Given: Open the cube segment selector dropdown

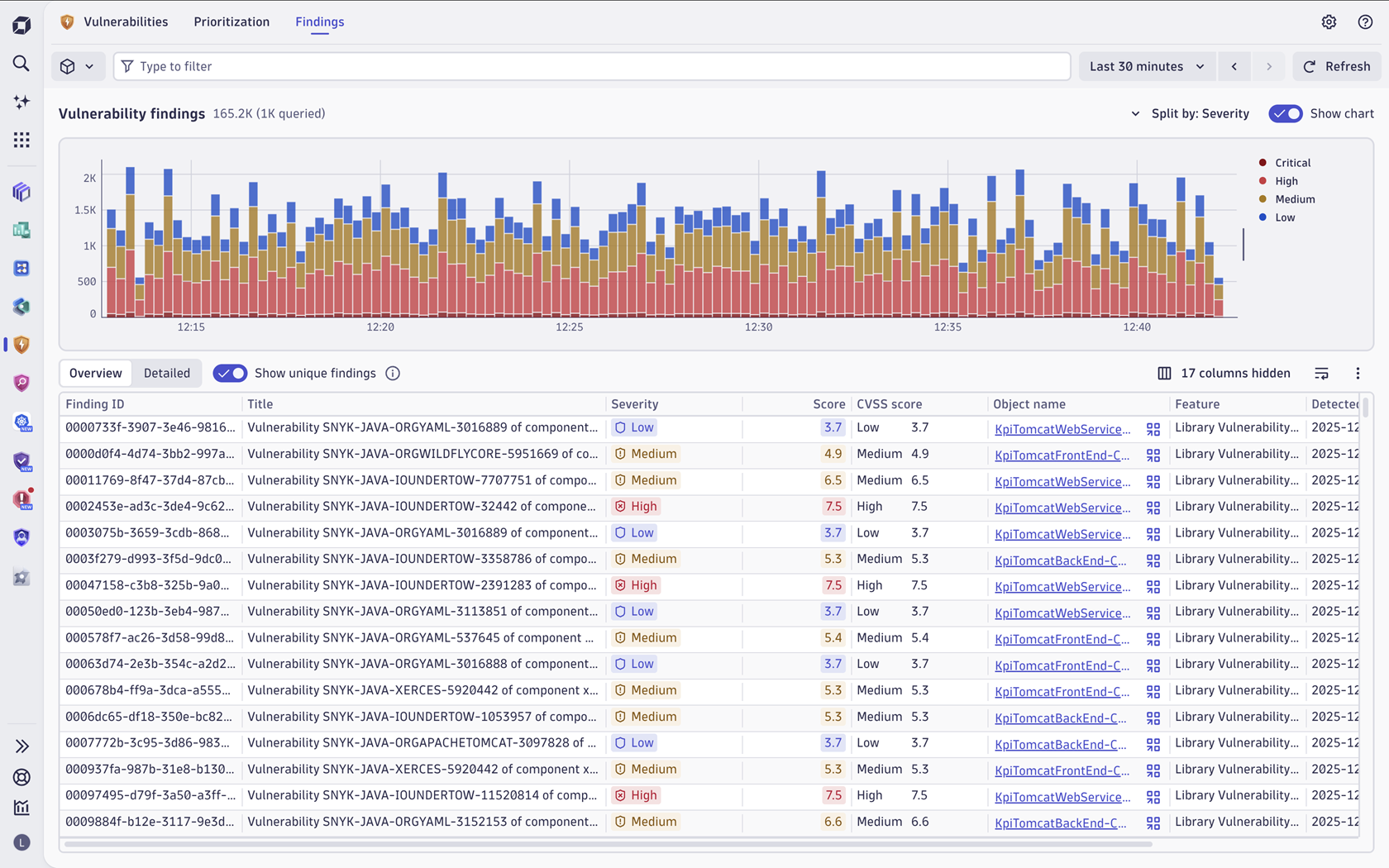Looking at the screenshot, I should click(x=77, y=66).
